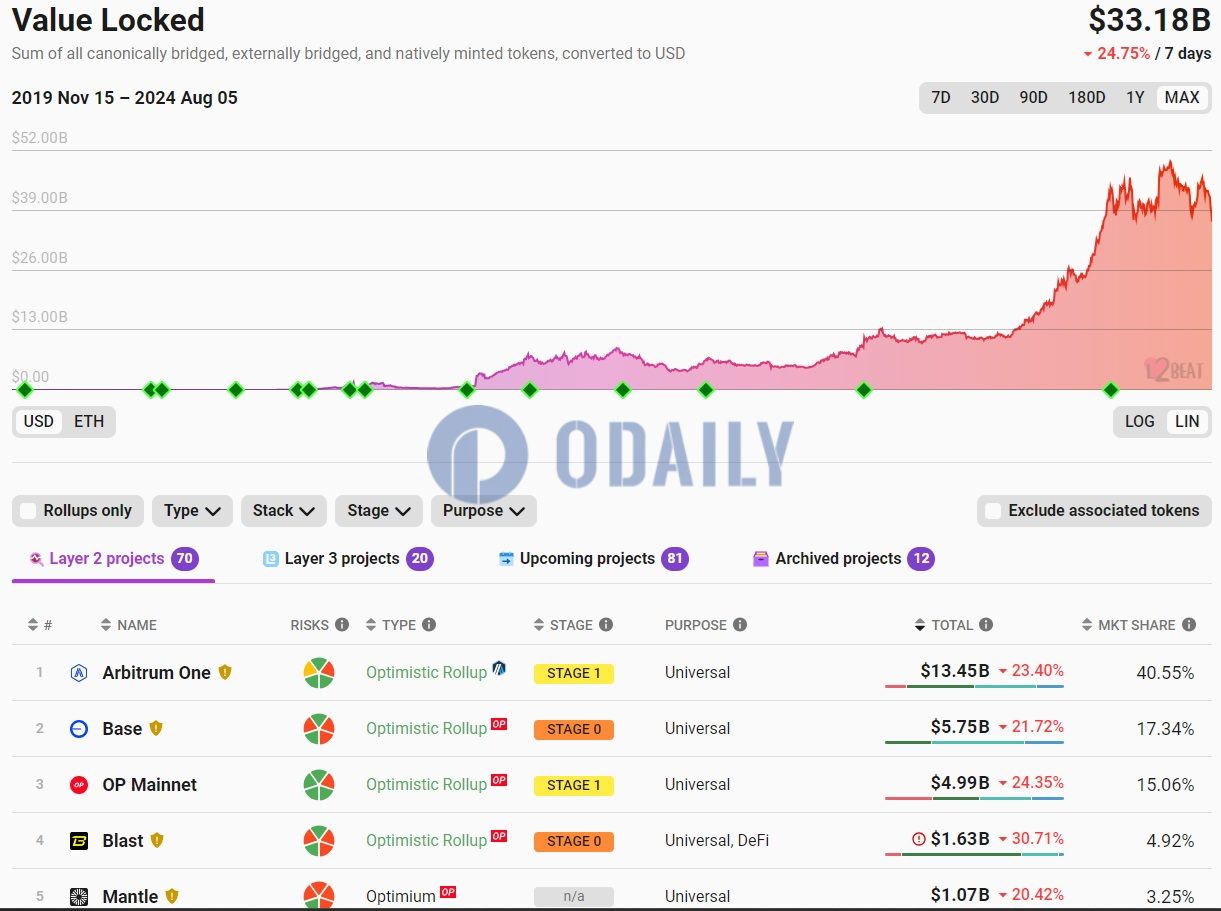This screenshot has width=1221, height=911.
Task: Click the info icon beside TYPE header
Action: point(429,625)
